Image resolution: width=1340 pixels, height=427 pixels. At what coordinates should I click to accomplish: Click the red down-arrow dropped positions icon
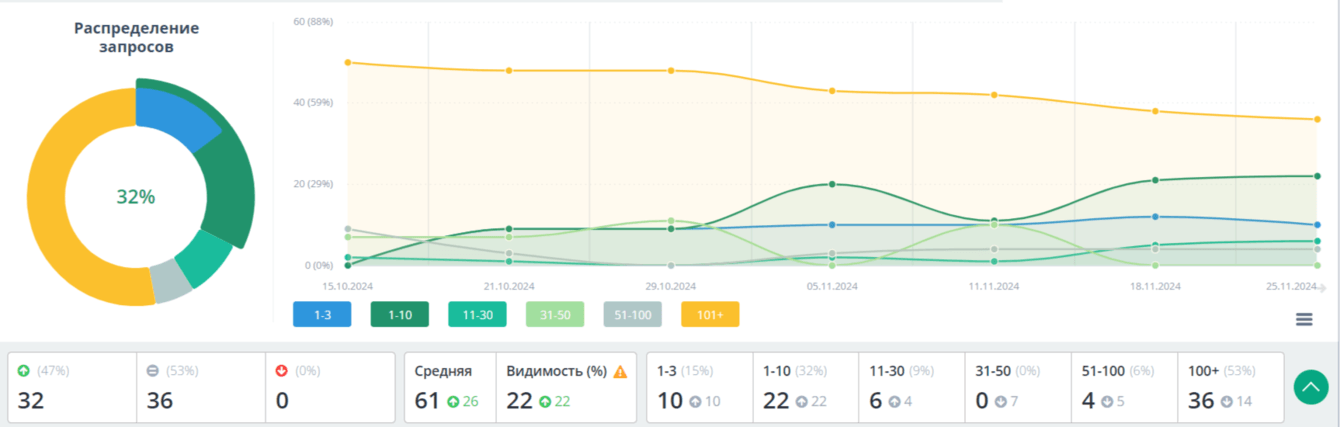coord(282,371)
